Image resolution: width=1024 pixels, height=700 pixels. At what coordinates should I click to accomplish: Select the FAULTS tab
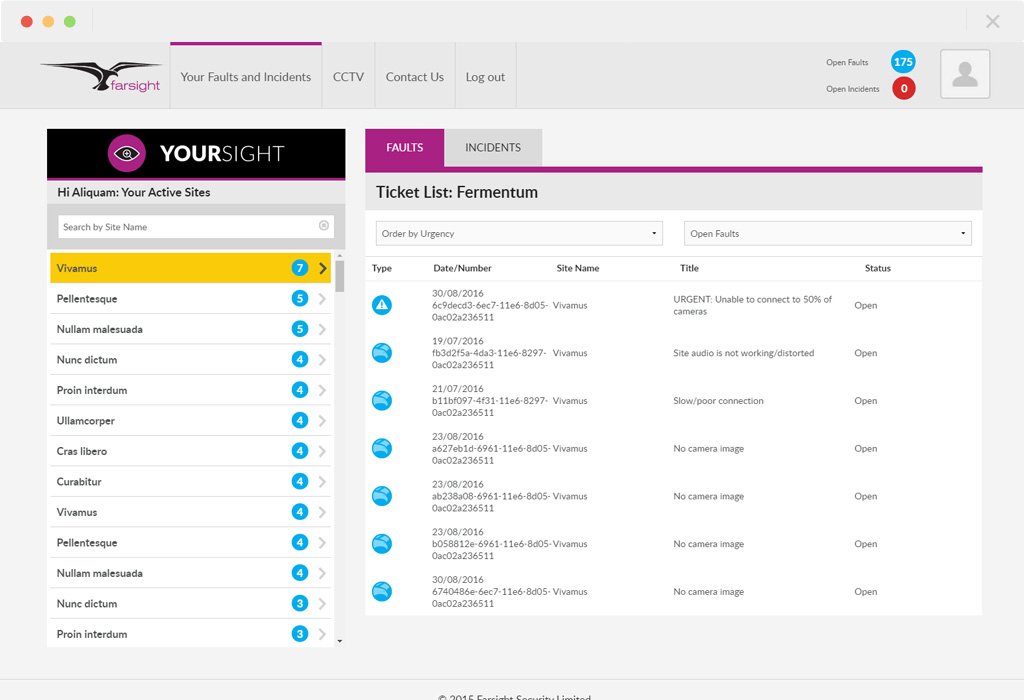pos(404,146)
